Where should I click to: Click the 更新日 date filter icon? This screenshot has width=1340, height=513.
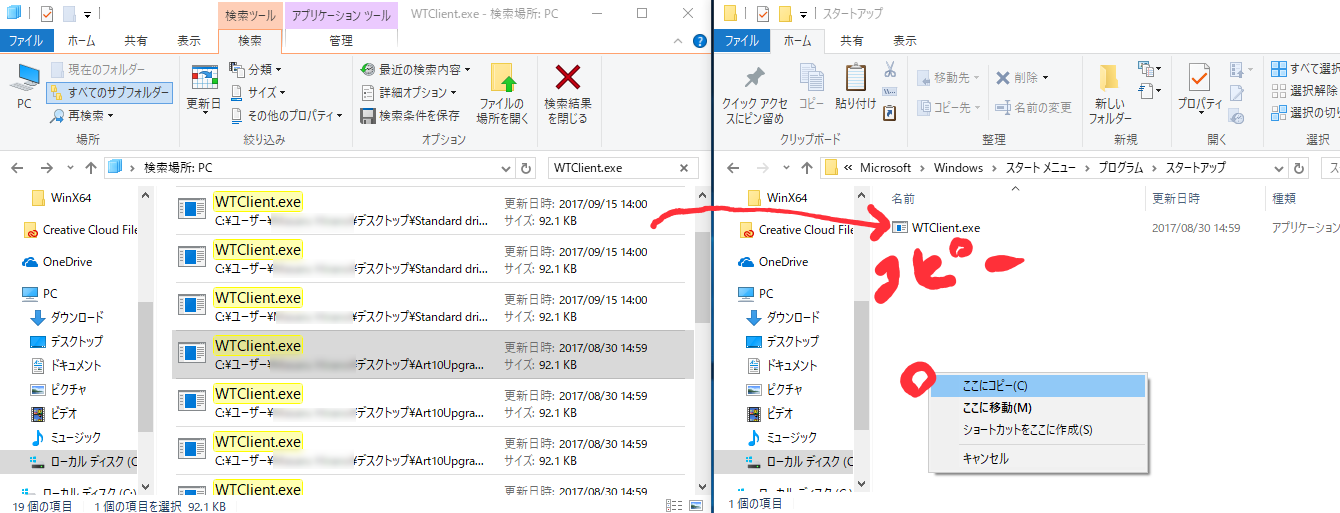click(204, 89)
